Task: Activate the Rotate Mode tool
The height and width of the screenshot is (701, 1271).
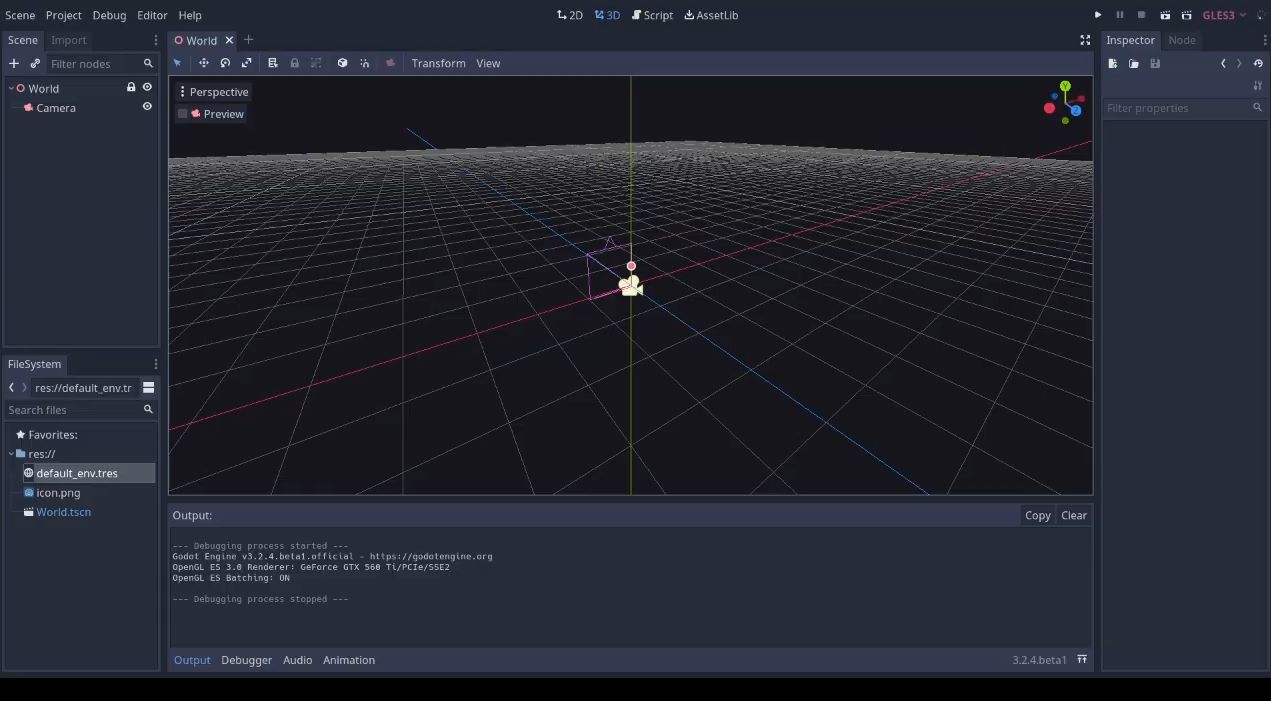Action: 225,63
